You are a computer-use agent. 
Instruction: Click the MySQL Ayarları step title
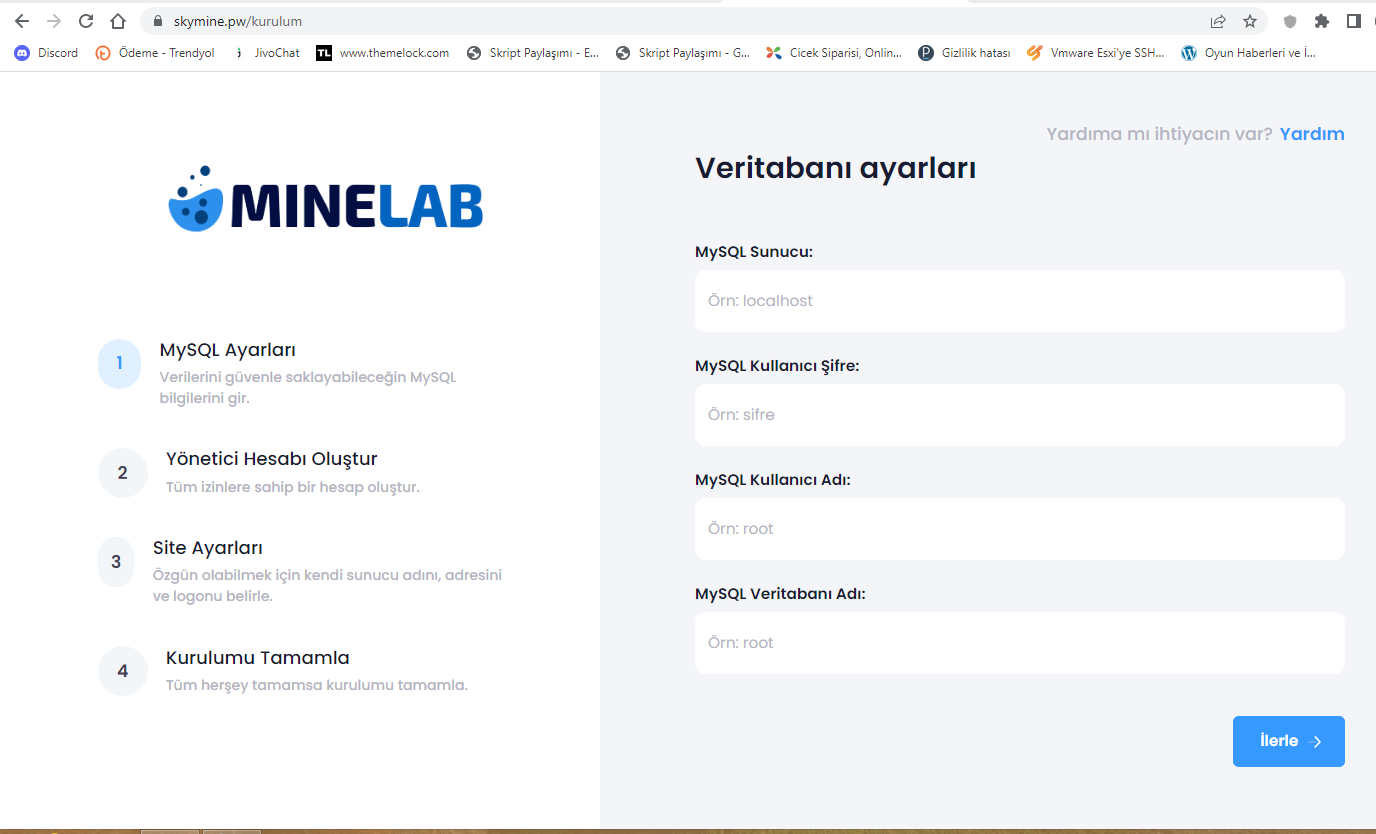pos(228,350)
